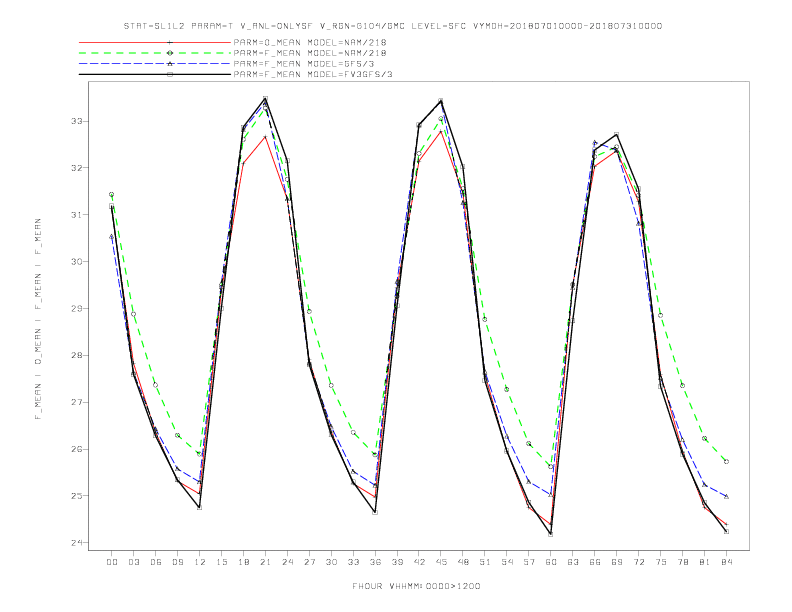Screen dimensions: 792x612
Task: Click x-axis forecast hour label 57
Action: [x=529, y=562]
